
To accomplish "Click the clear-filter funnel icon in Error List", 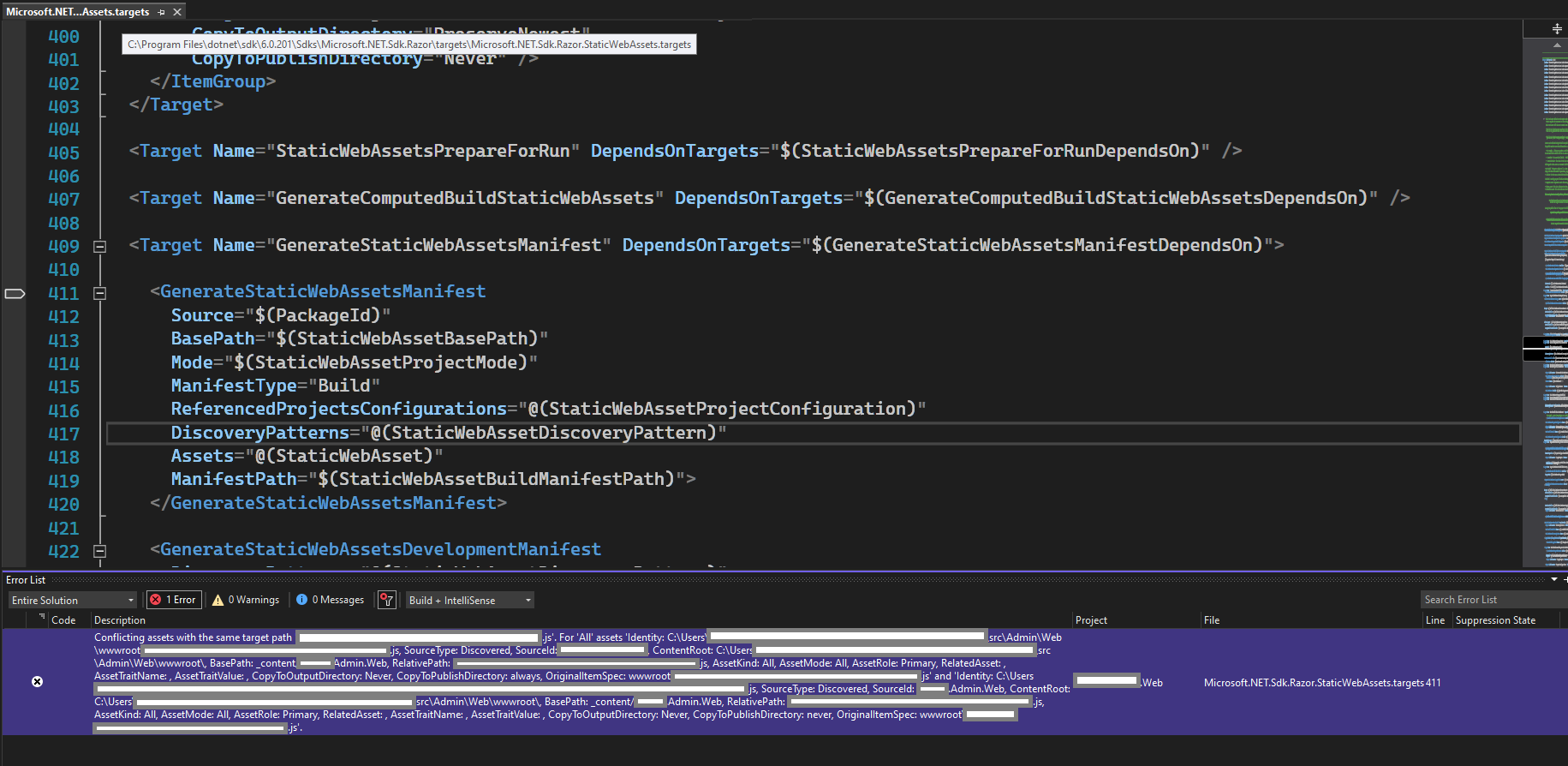I will coord(387,600).
